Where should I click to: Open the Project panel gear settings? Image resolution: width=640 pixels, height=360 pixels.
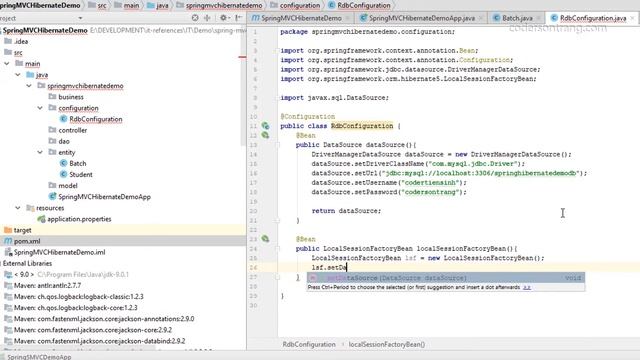tap(223, 18)
